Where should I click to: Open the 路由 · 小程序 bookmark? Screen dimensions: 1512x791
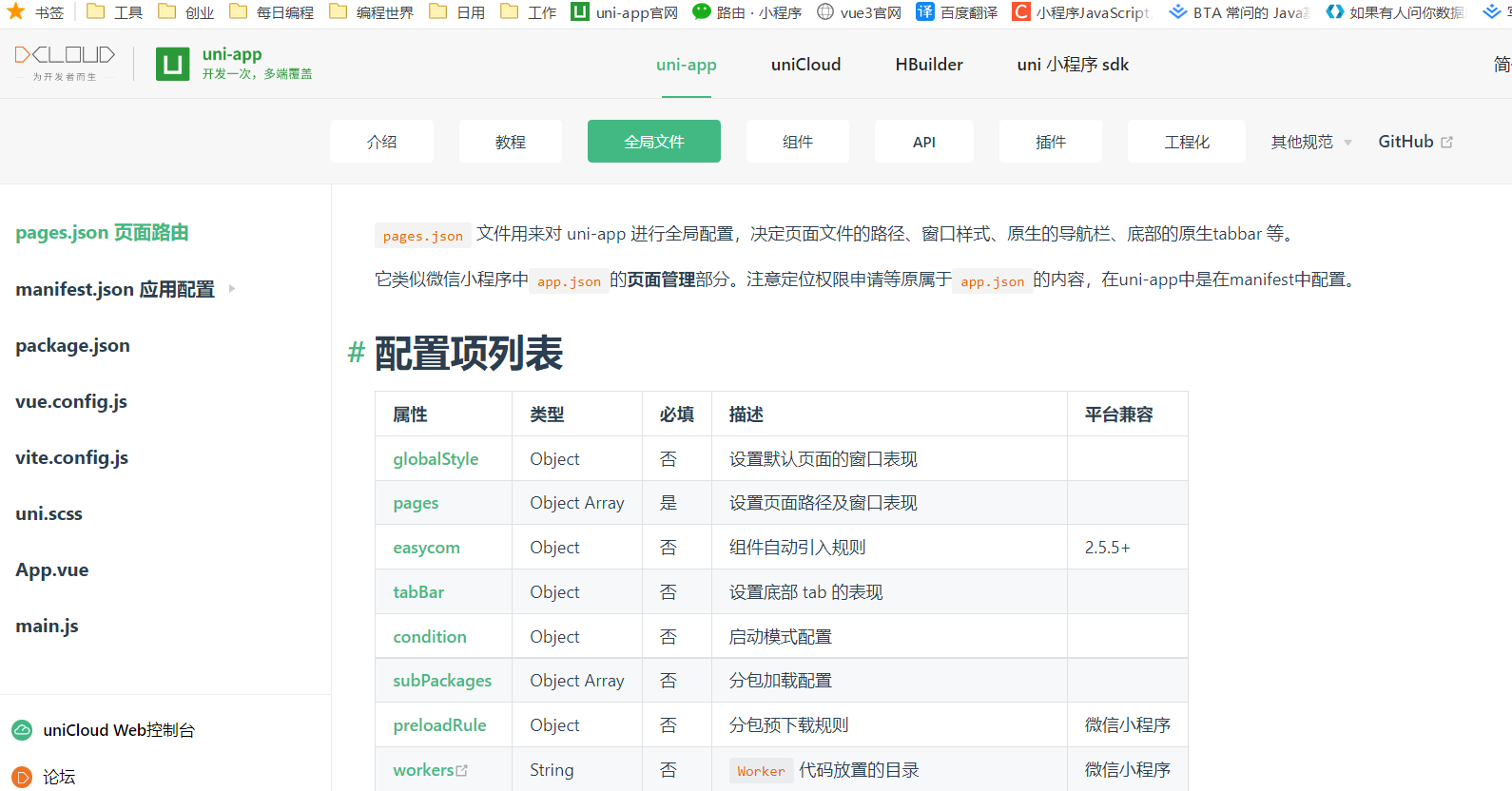(x=747, y=12)
